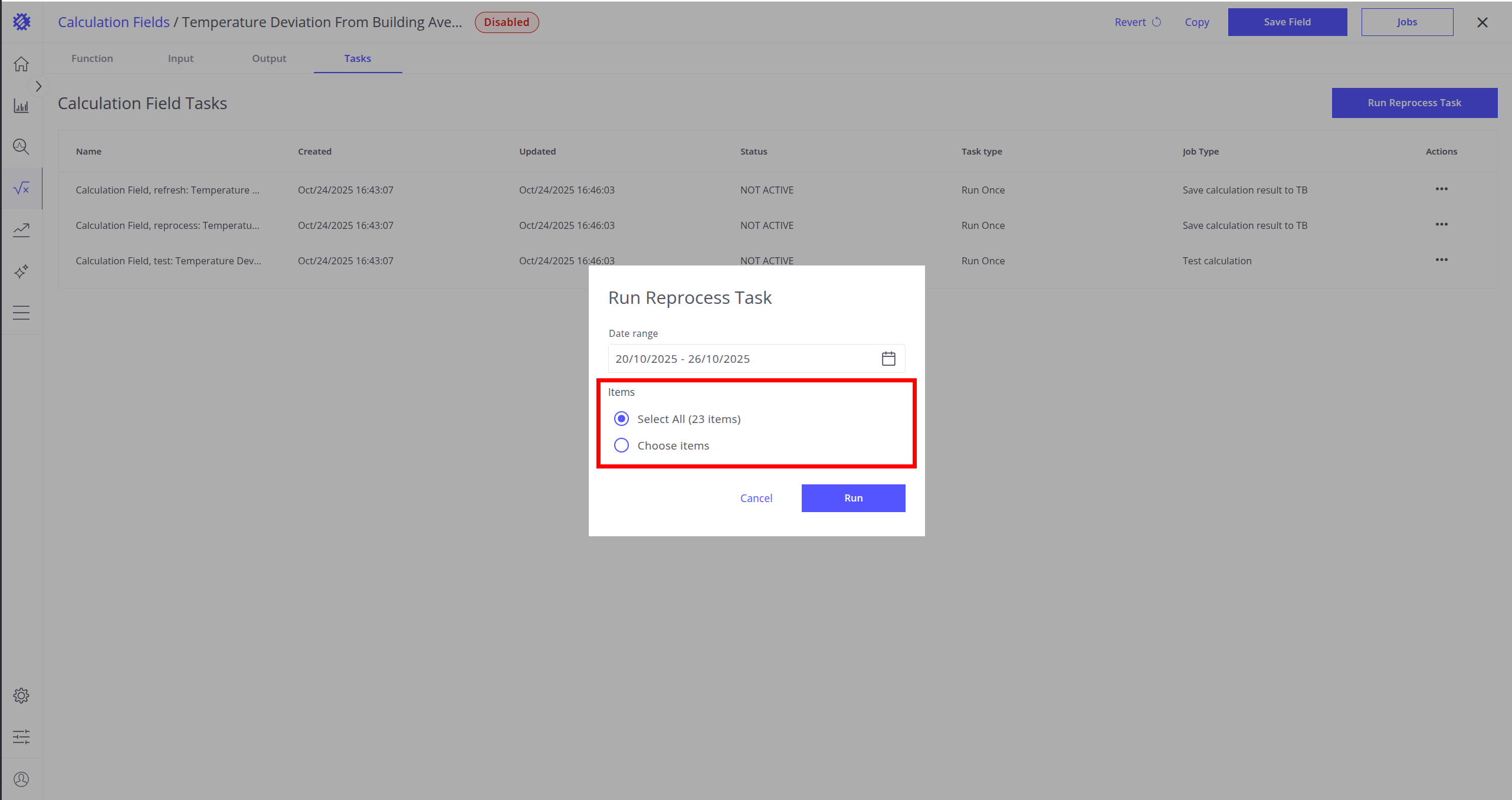Screen dimensions: 1512x800
Task: Open the user profile icon
Action: pos(21,779)
